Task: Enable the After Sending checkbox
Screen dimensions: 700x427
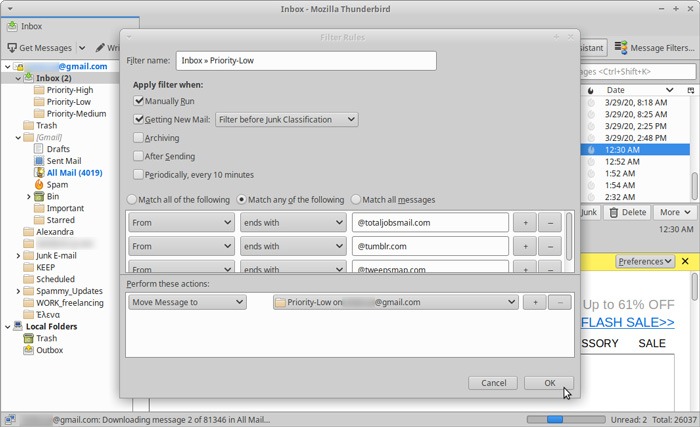Action: 138,156
